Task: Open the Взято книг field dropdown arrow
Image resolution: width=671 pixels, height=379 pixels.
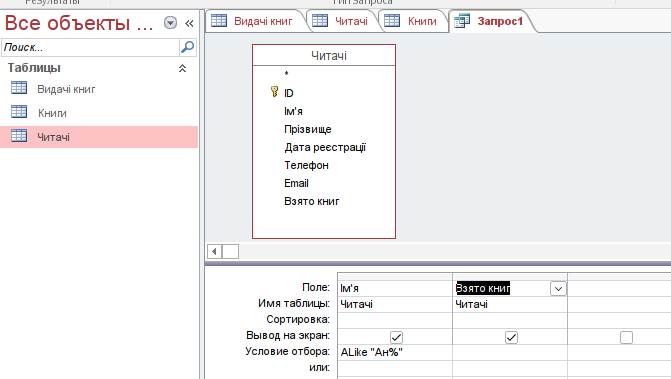Action: click(558, 289)
